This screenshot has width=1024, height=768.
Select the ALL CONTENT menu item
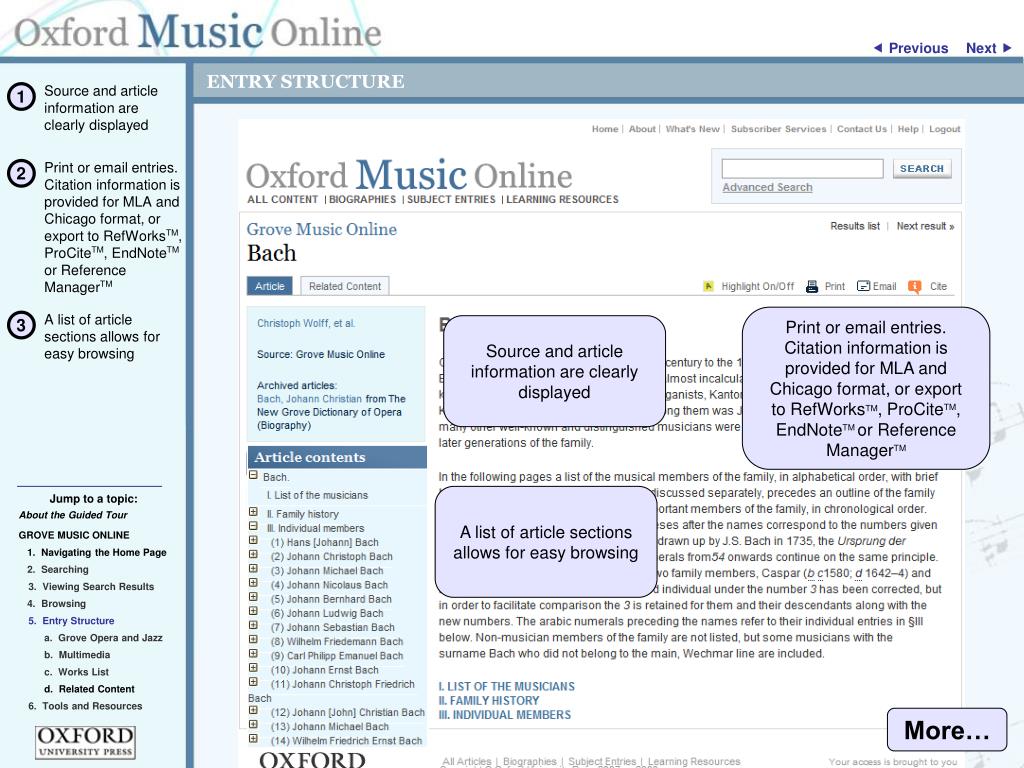tap(282, 199)
